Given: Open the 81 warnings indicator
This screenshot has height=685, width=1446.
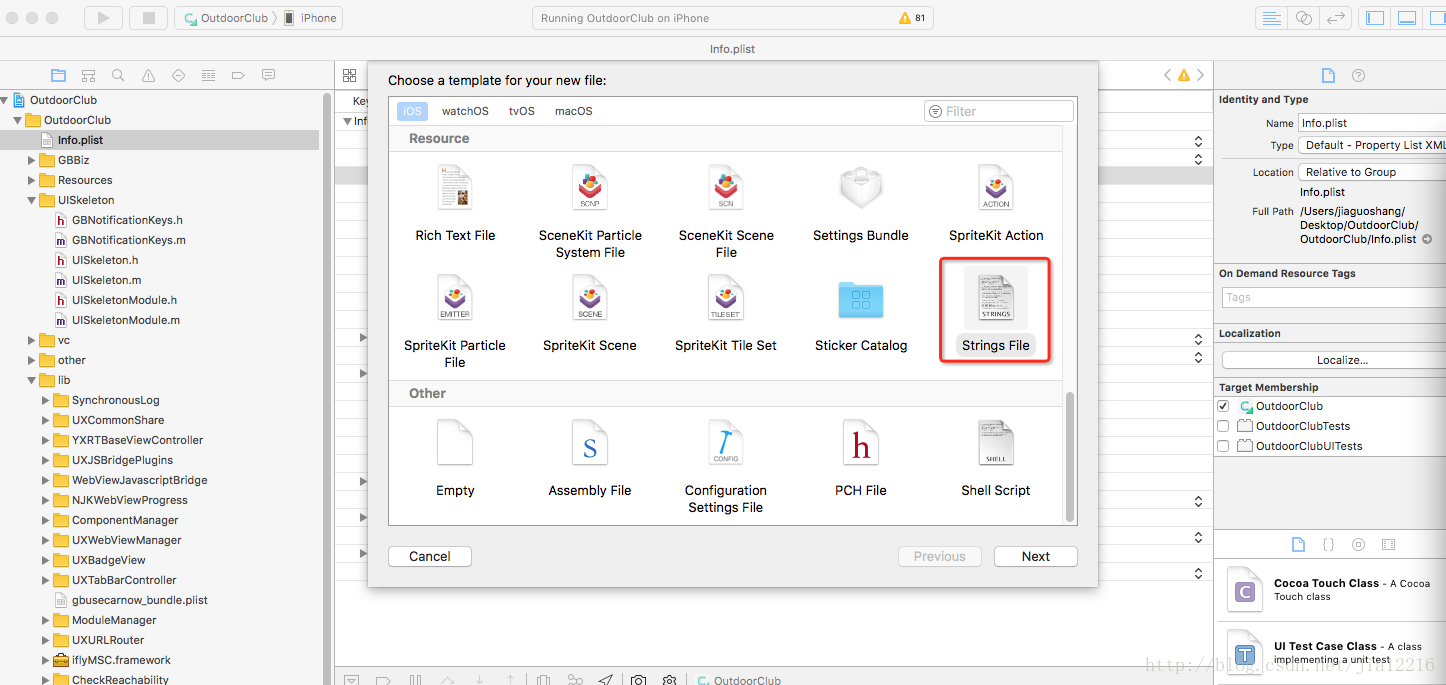Looking at the screenshot, I should coord(912,18).
